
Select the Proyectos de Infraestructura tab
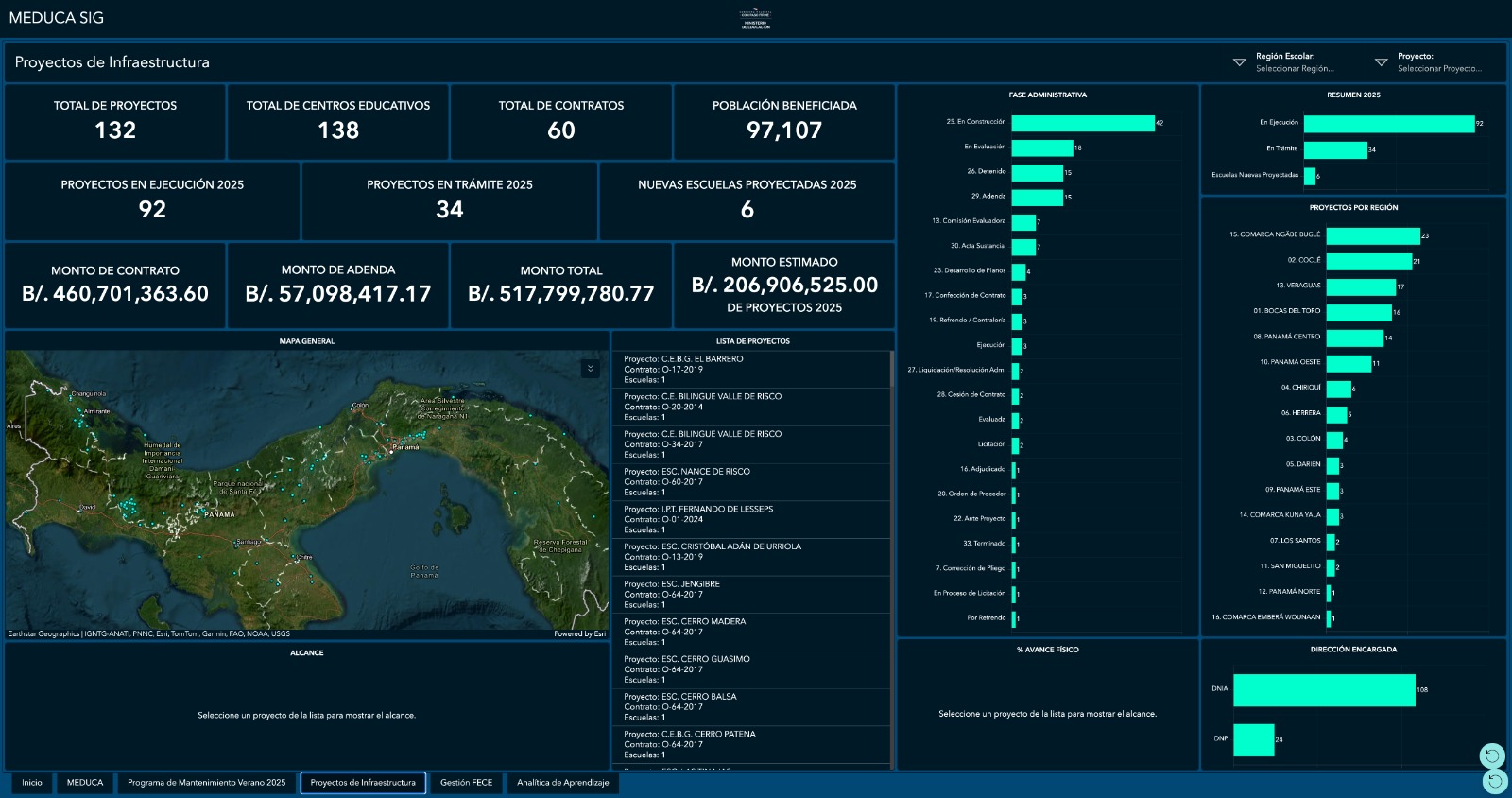(363, 783)
